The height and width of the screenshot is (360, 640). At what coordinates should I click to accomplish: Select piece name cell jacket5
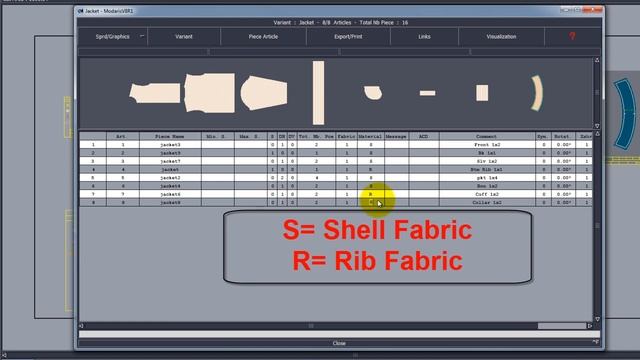[x=170, y=153]
